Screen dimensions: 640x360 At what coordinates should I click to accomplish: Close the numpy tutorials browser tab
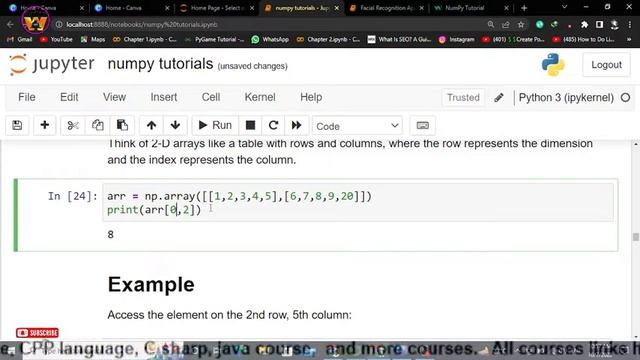point(337,8)
